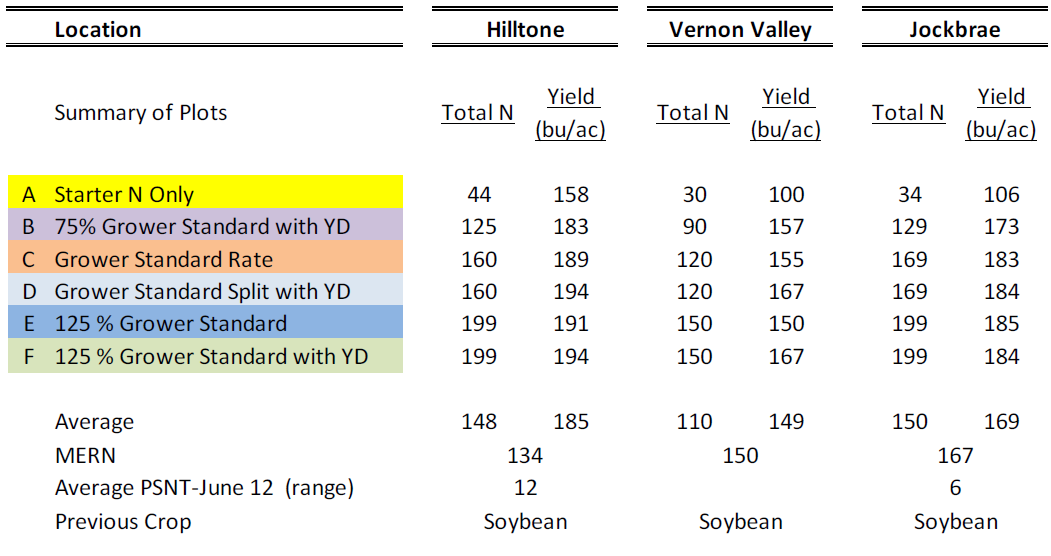Select the orange Grower Standard Rate row label
This screenshot has width=1051, height=556.
coord(163,260)
